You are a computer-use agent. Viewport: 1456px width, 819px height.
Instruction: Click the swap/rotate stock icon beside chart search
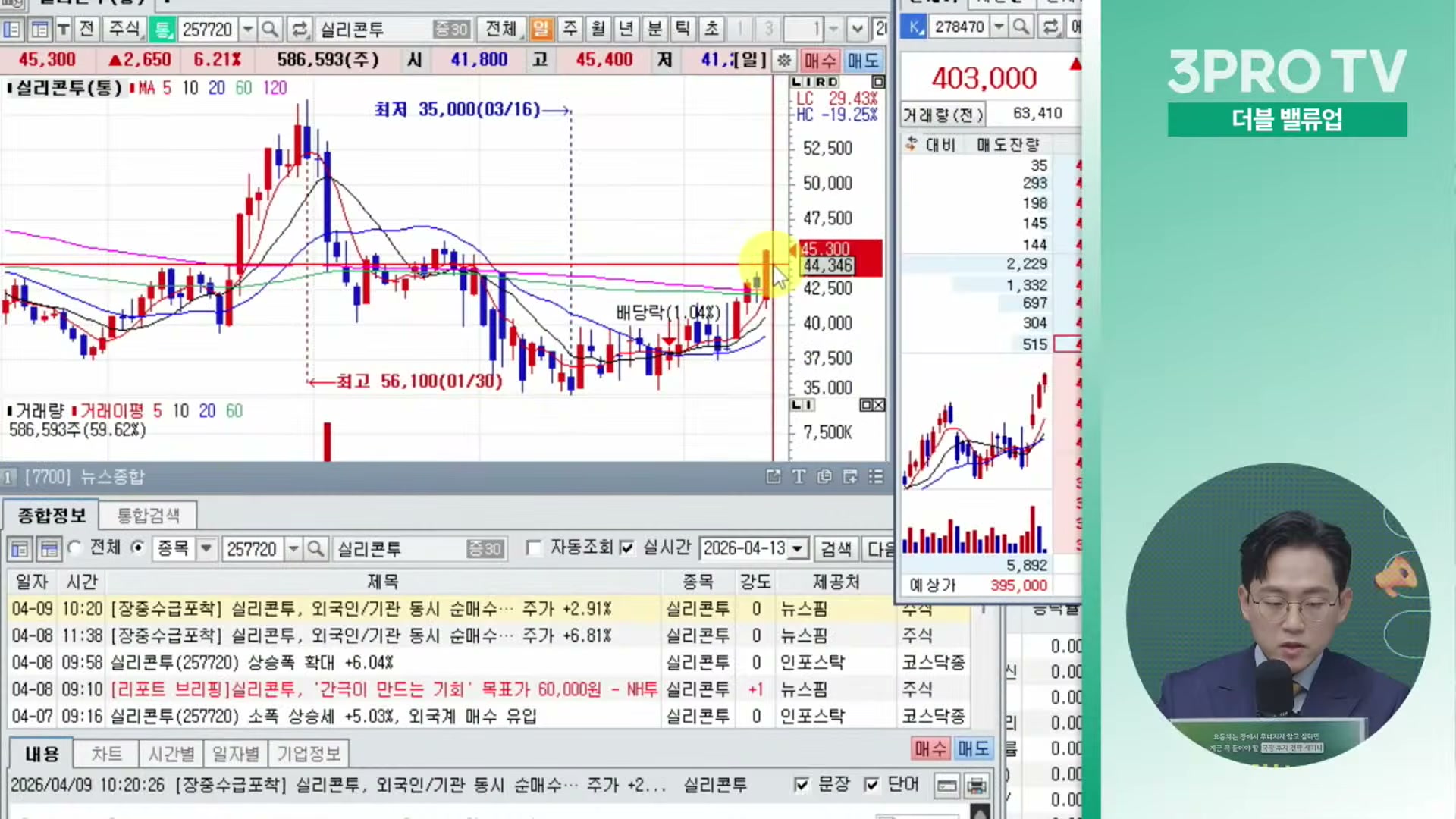[x=300, y=30]
